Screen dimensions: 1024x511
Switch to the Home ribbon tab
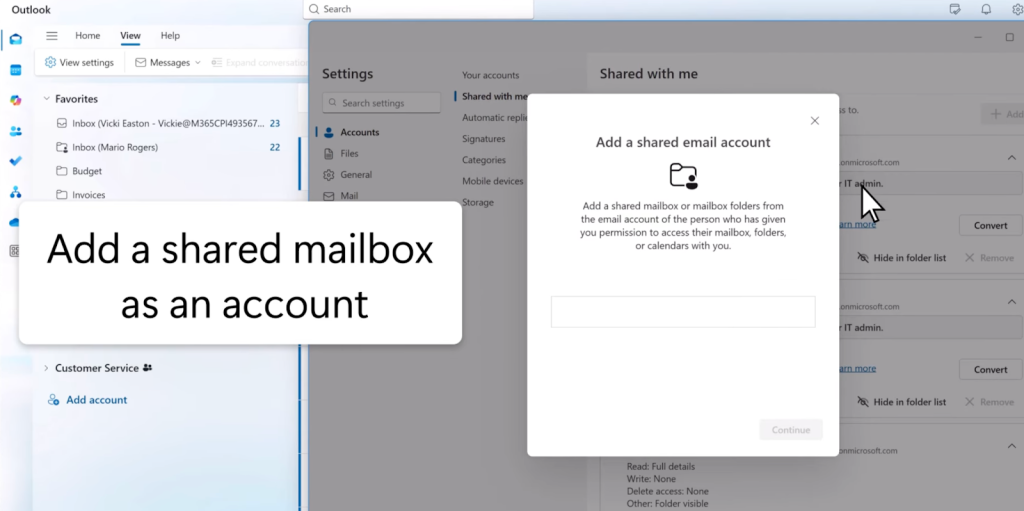88,36
